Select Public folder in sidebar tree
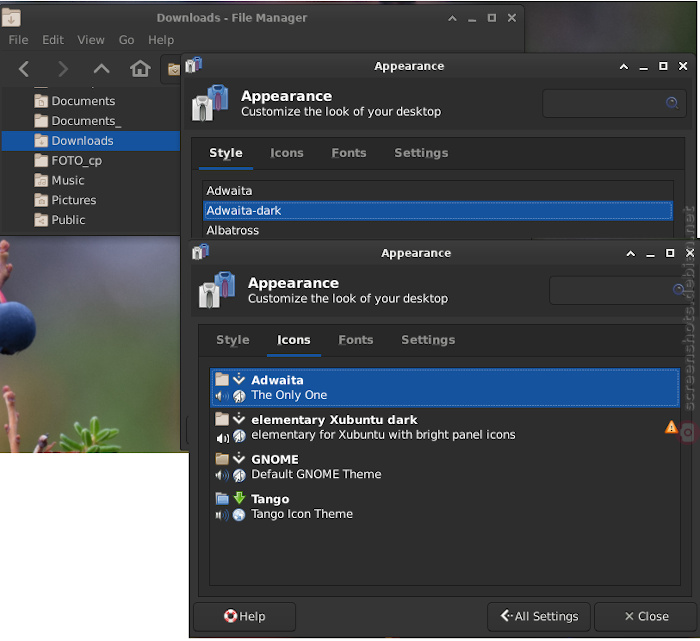Viewport: 700px width, 641px height. tap(91, 220)
